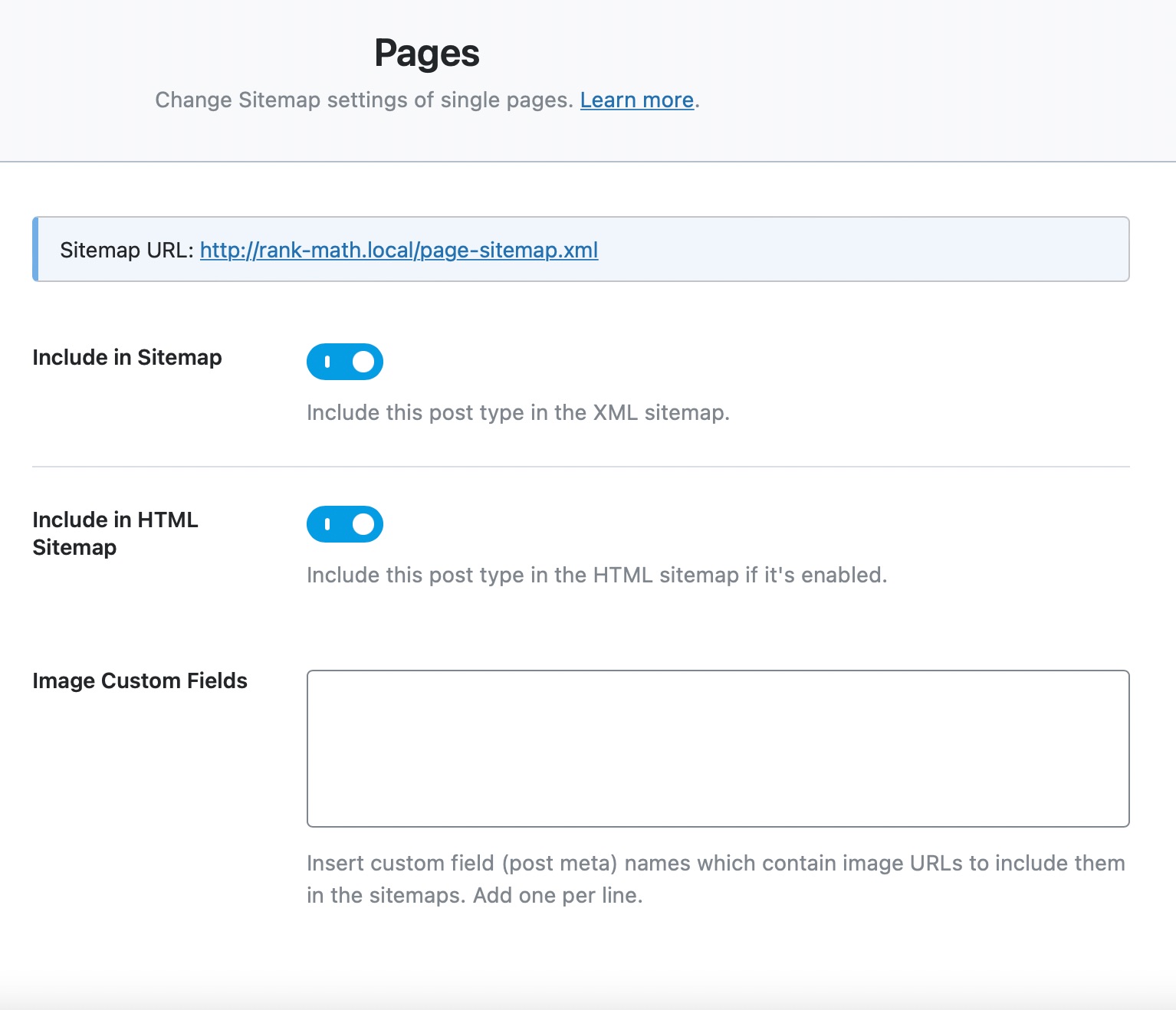Click the 'Insert custom field (post meta)' help text
Image resolution: width=1176 pixels, height=1010 pixels.
click(x=715, y=879)
